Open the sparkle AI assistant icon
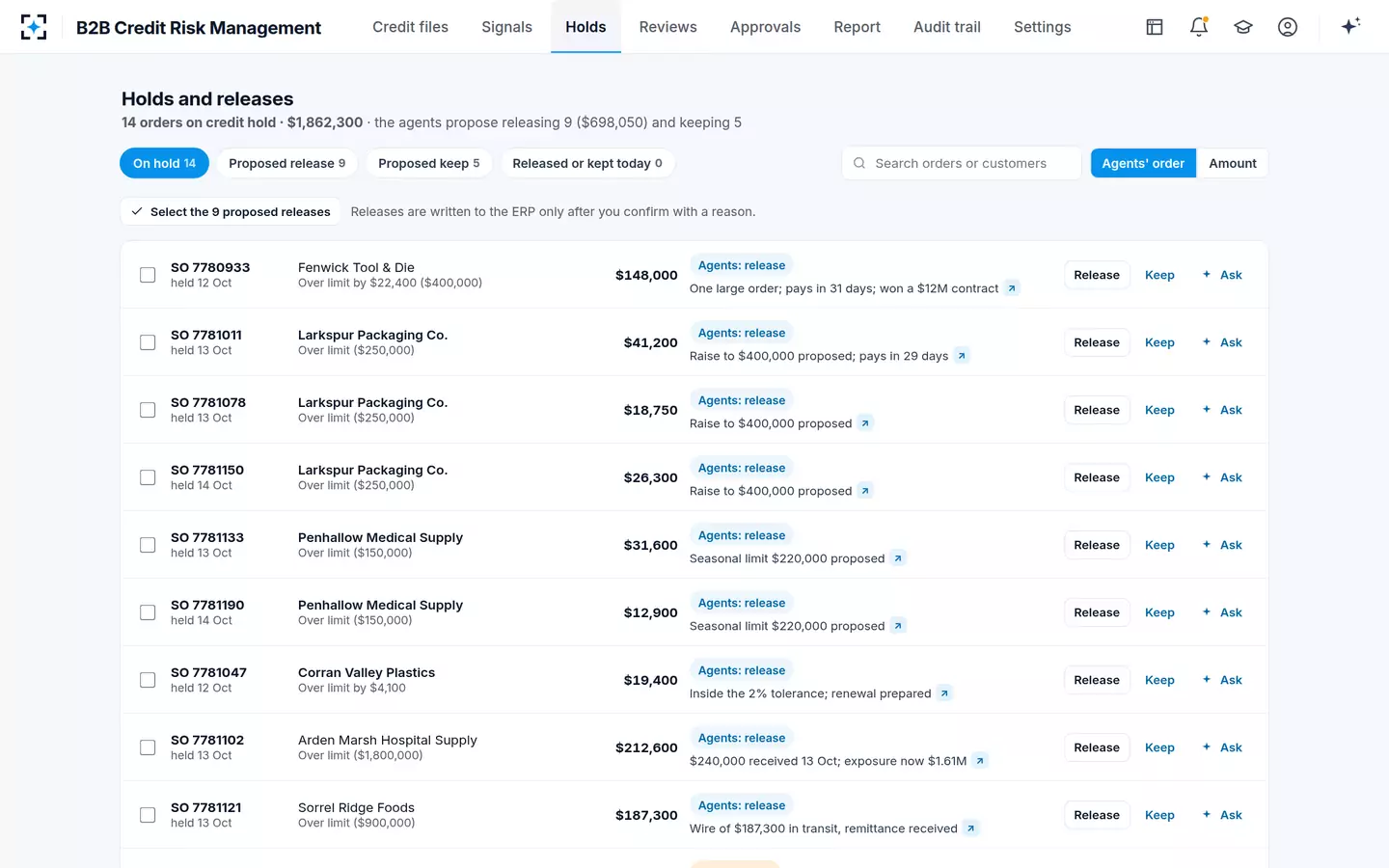This screenshot has height=868, width=1389. (x=1350, y=26)
